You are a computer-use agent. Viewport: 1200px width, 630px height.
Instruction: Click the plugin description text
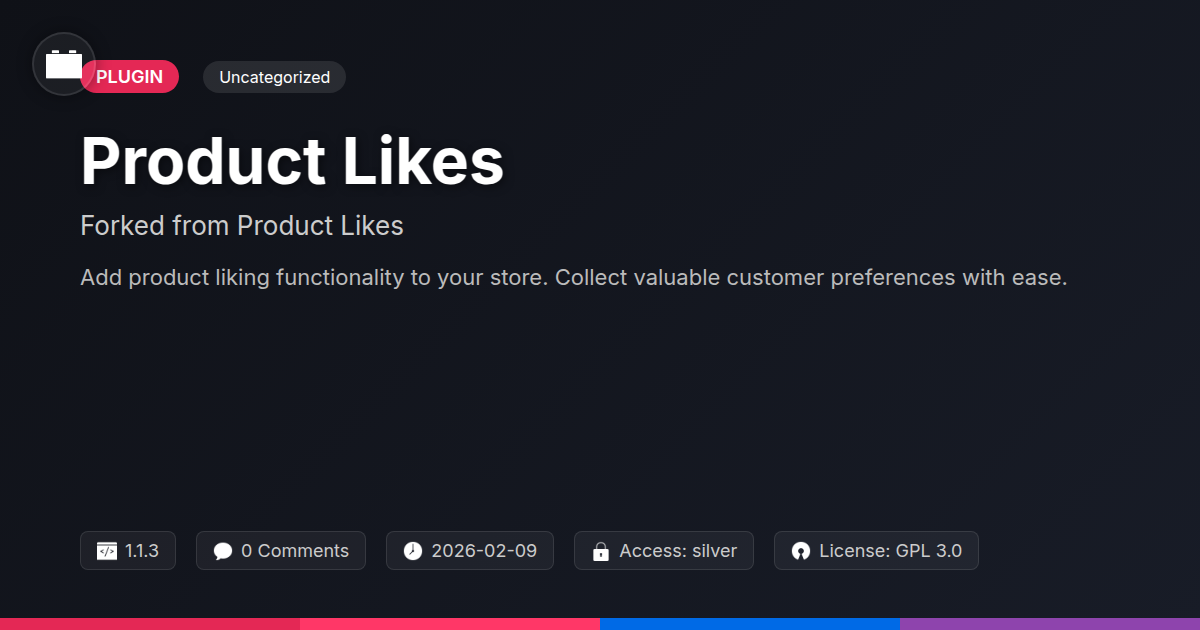pyautogui.click(x=573, y=277)
